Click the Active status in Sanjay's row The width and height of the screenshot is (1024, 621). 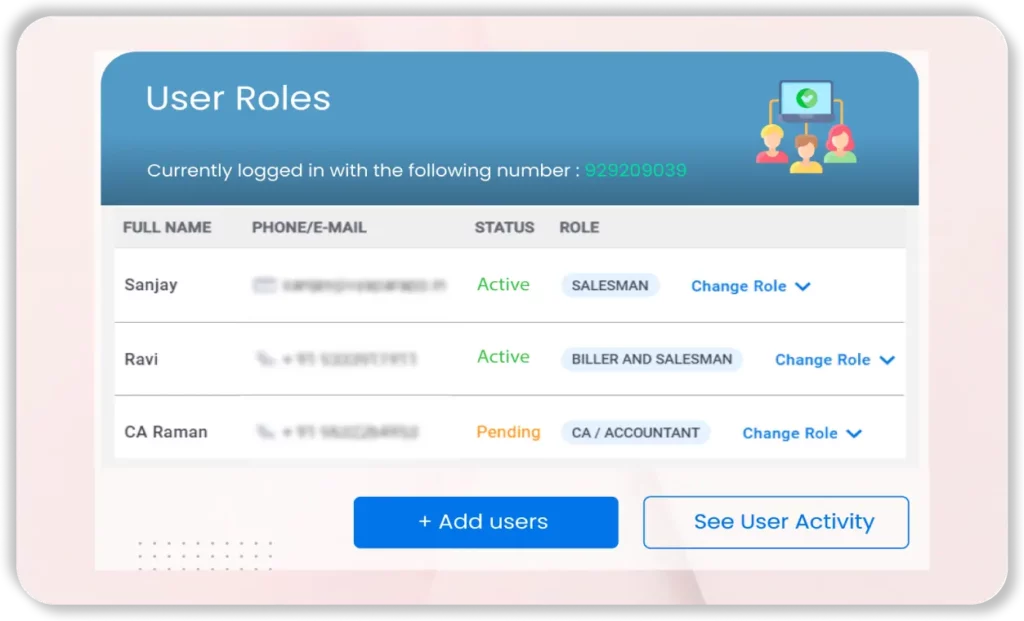coord(503,285)
